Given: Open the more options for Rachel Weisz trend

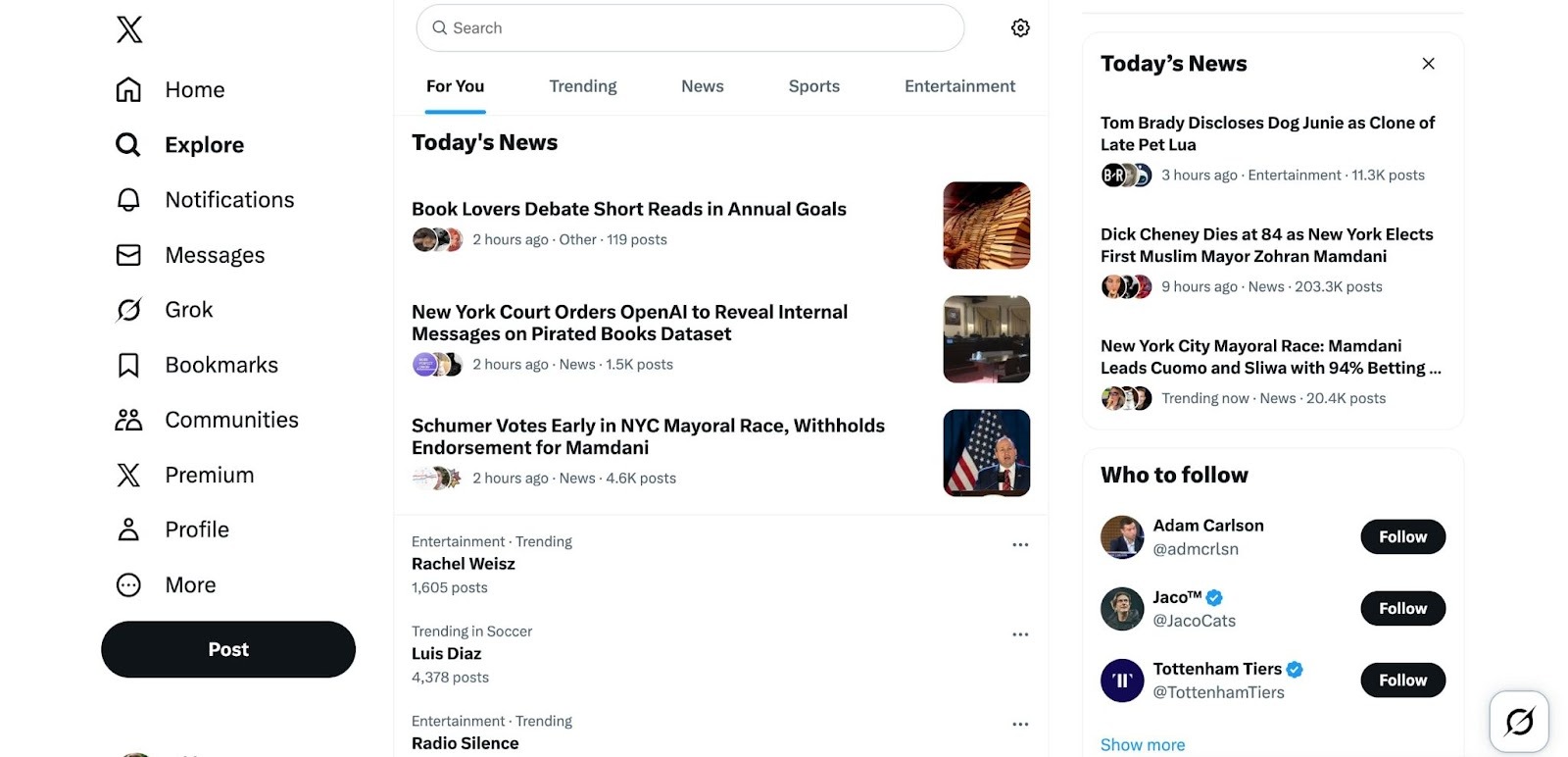Looking at the screenshot, I should [x=1020, y=544].
